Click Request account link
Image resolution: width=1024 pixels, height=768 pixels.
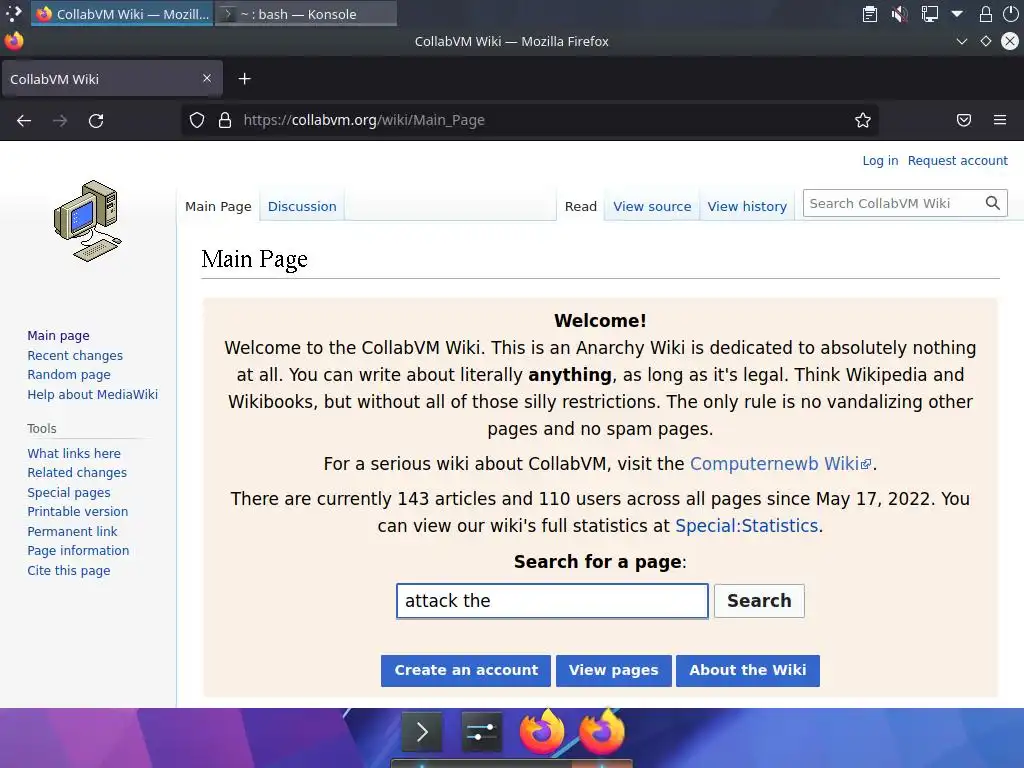pyautogui.click(x=957, y=161)
